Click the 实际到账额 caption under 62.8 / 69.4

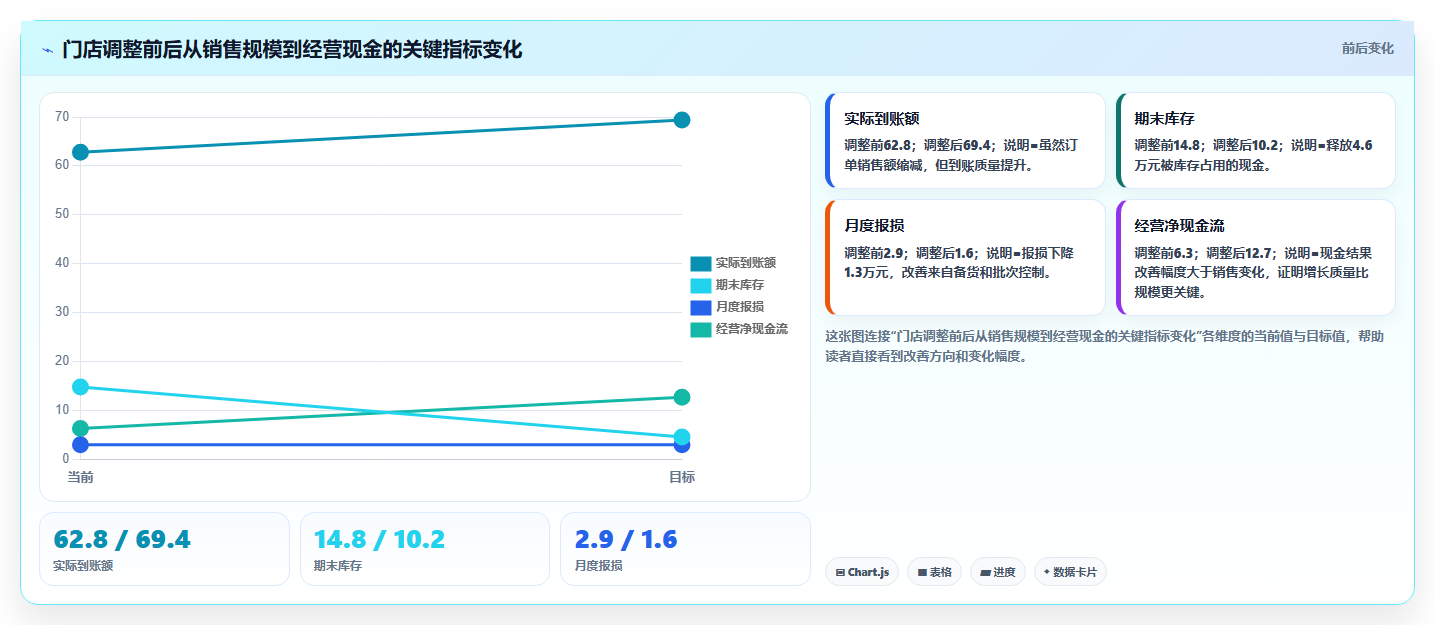[83, 566]
